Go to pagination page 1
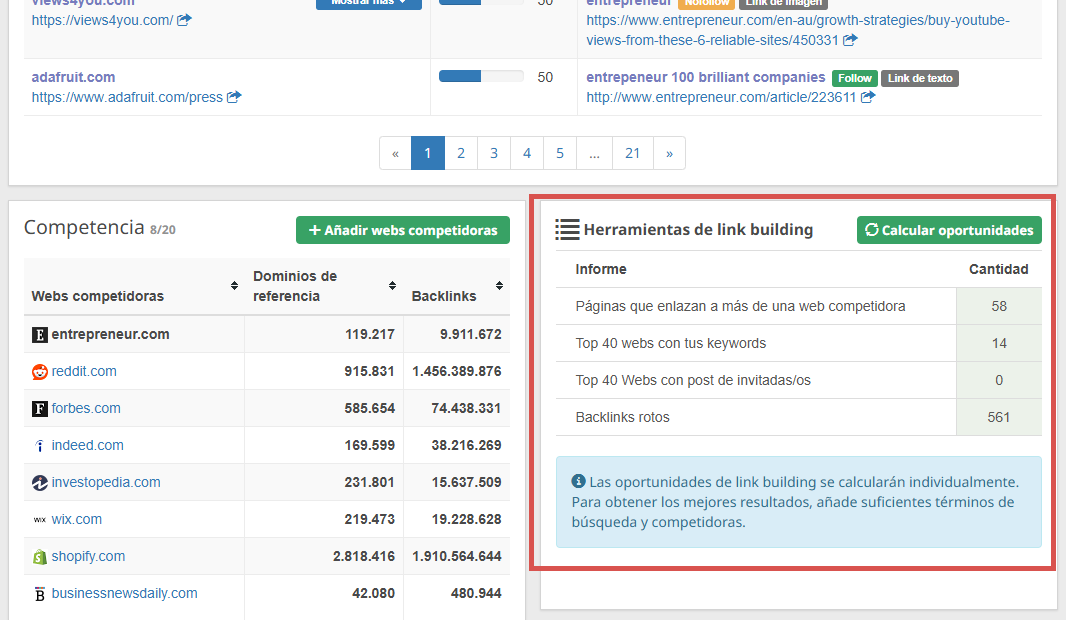The image size is (1066, 620). (428, 153)
